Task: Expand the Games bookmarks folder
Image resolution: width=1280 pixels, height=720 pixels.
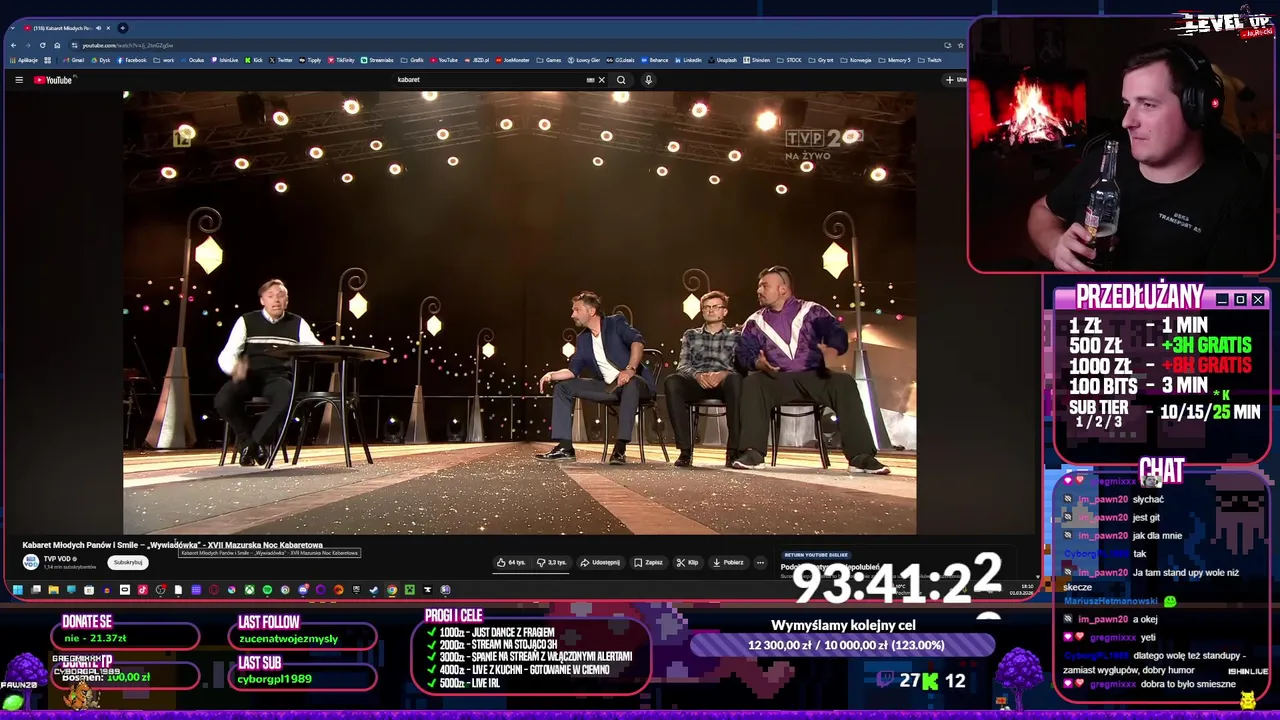Action: pyautogui.click(x=549, y=60)
